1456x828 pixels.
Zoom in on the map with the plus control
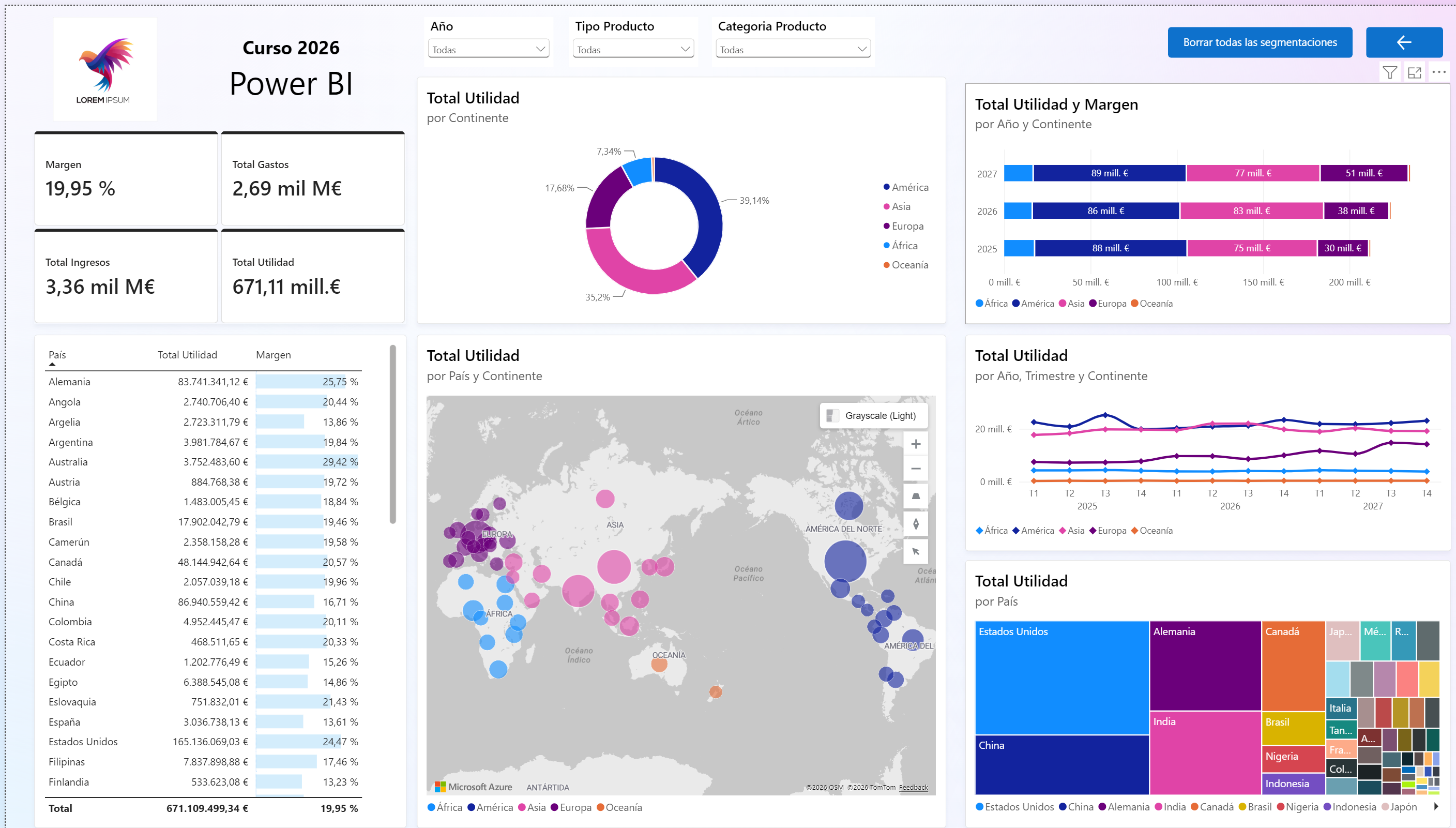[915, 444]
